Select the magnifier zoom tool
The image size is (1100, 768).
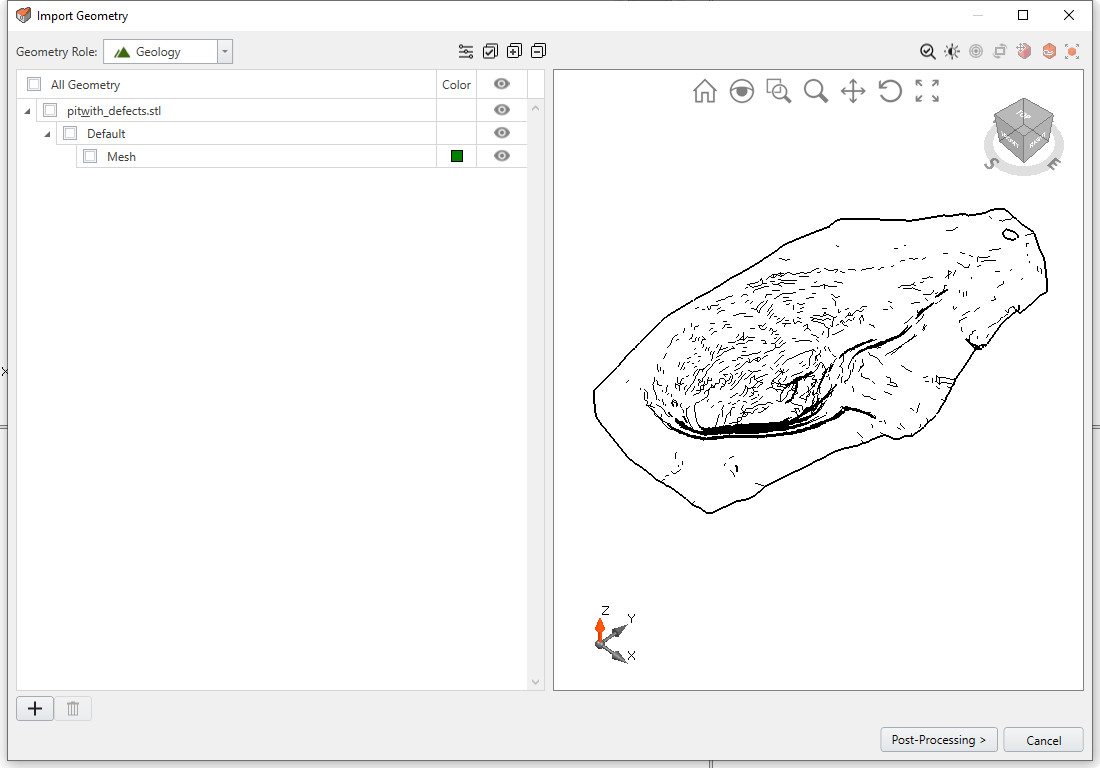(816, 91)
